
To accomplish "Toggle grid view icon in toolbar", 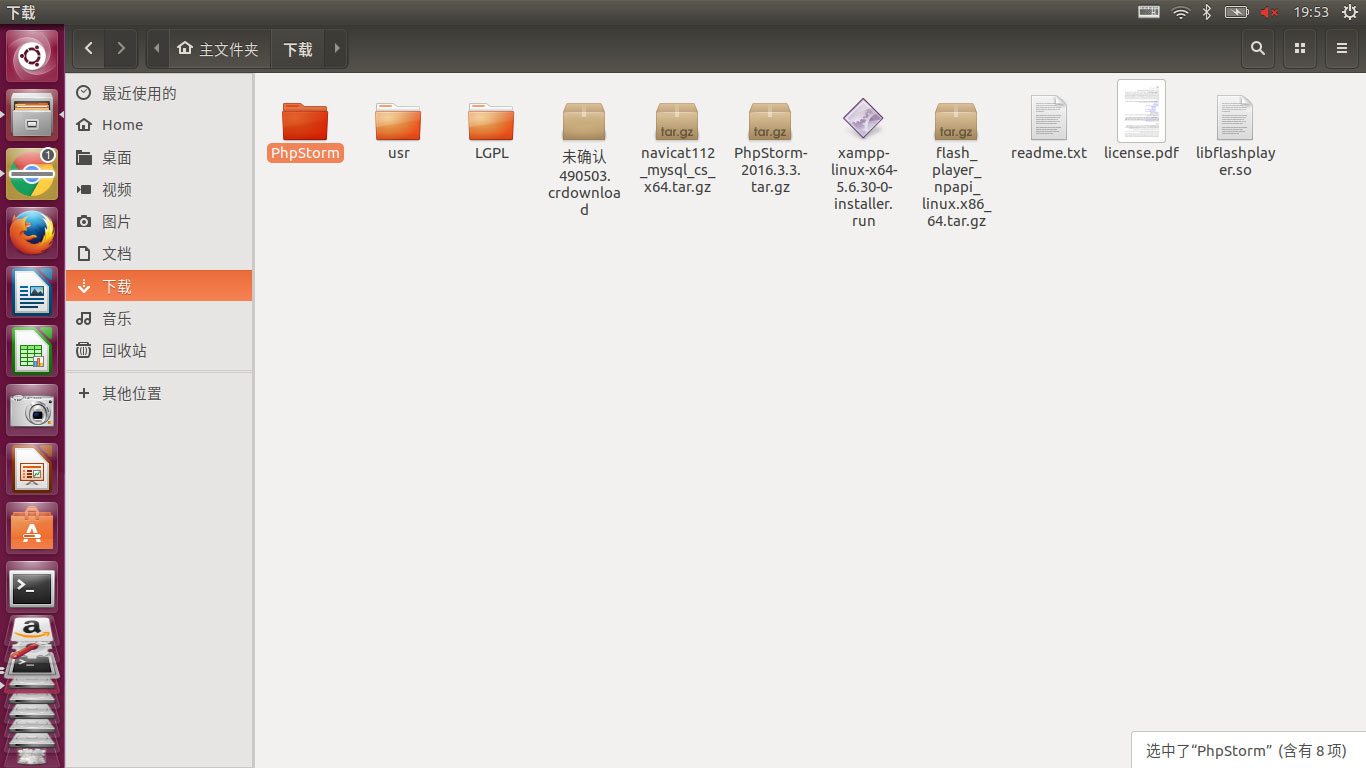I will tap(1300, 48).
